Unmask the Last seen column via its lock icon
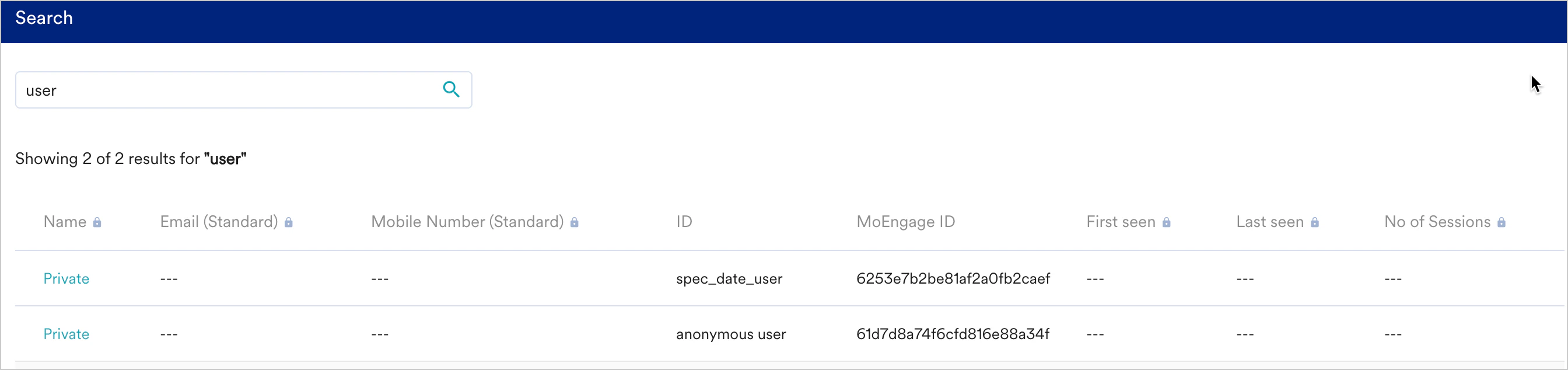The width and height of the screenshot is (1568, 370). (1317, 222)
